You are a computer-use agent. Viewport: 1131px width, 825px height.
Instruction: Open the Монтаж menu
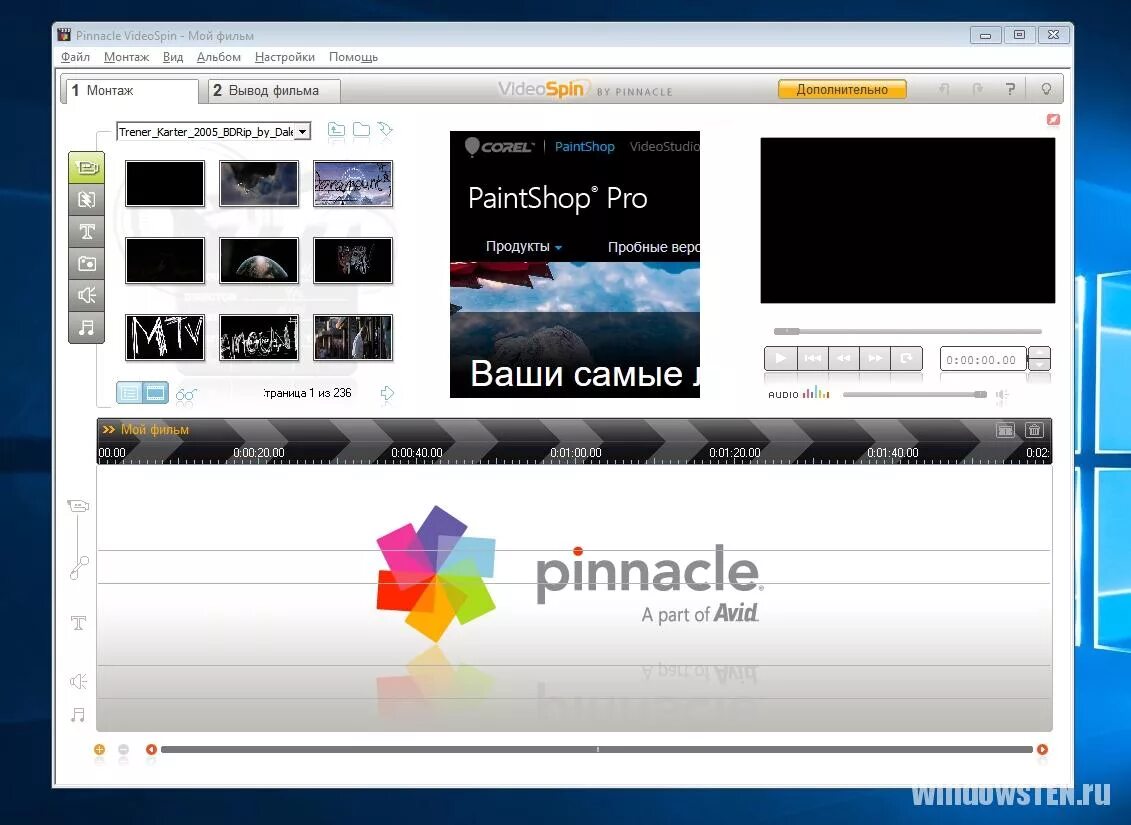point(126,57)
